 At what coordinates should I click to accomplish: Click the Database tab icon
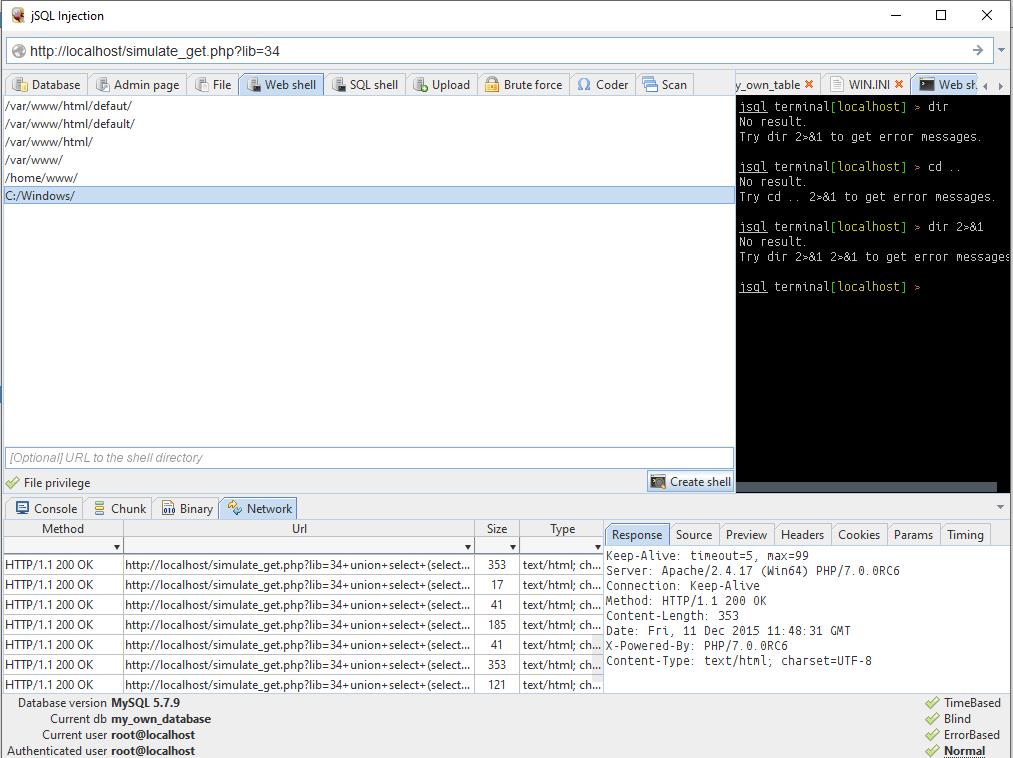pos(20,85)
